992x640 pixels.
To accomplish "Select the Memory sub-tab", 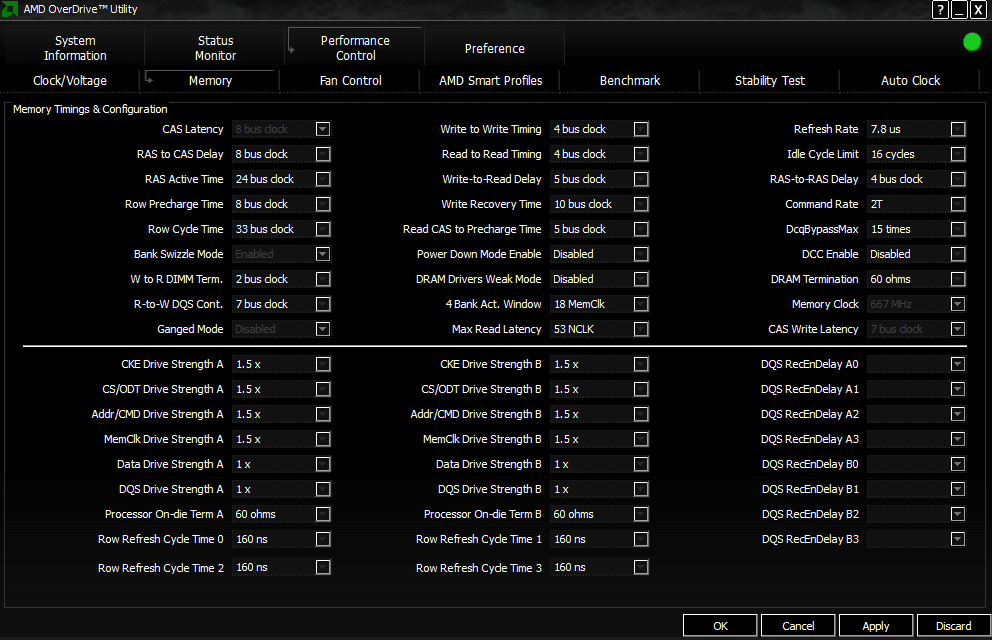I will tap(210, 80).
